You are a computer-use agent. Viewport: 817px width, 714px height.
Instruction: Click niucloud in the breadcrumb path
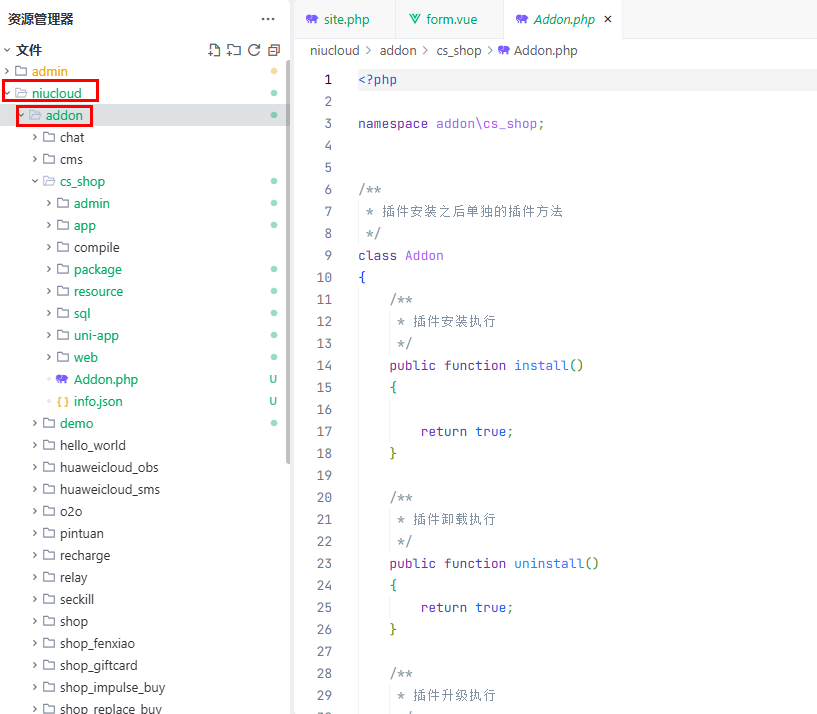tap(334, 50)
